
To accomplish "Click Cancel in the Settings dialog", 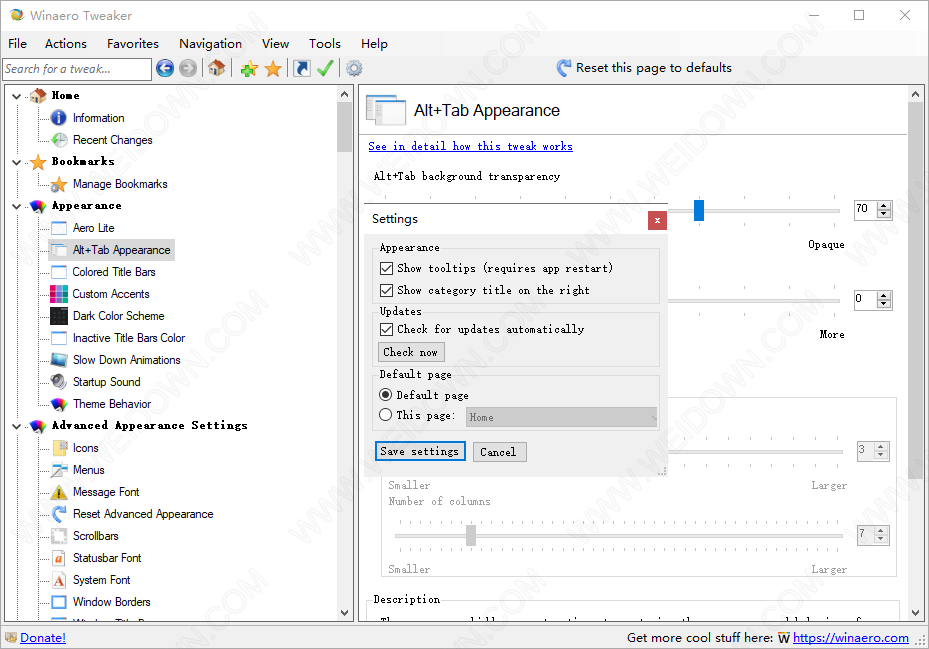I will [x=499, y=452].
